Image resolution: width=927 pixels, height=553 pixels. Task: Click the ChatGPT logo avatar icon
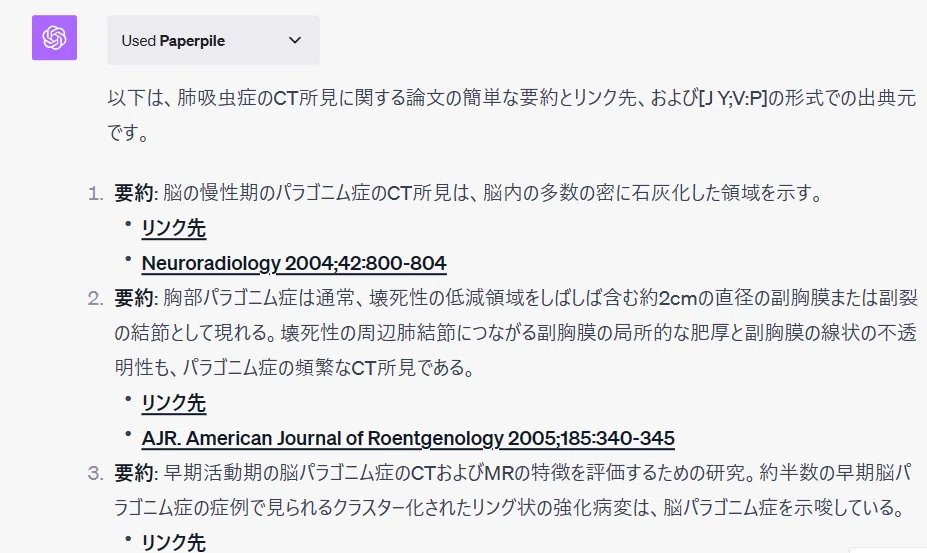pos(54,38)
